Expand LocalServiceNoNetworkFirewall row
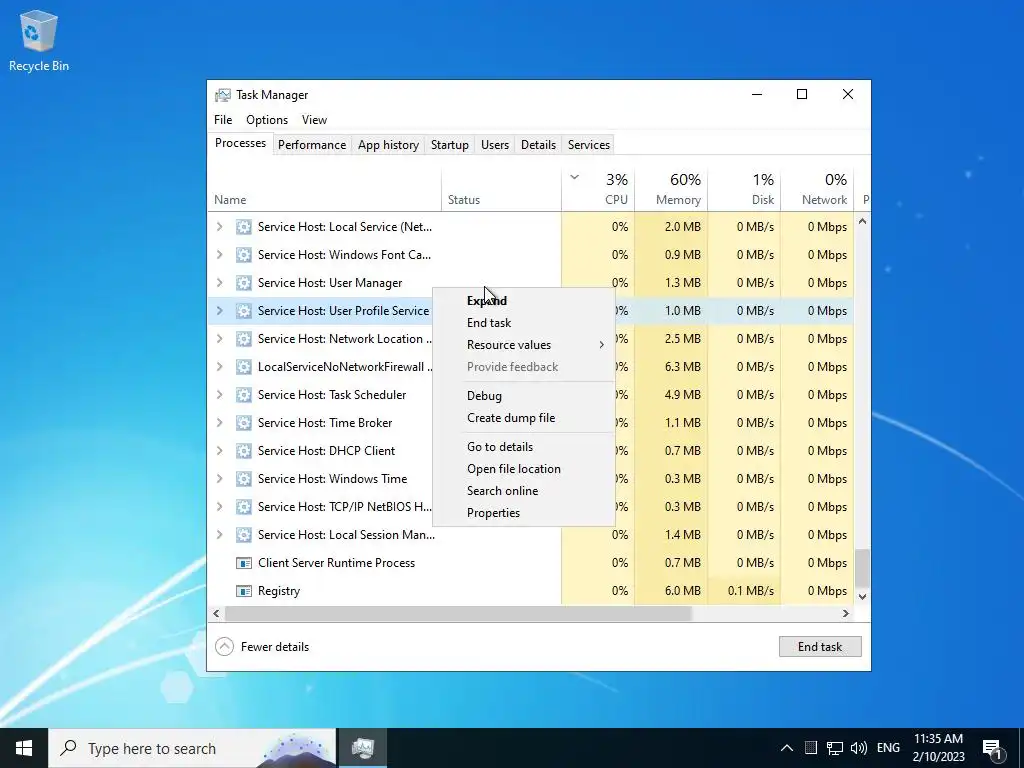The height and width of the screenshot is (768, 1024). tap(219, 367)
